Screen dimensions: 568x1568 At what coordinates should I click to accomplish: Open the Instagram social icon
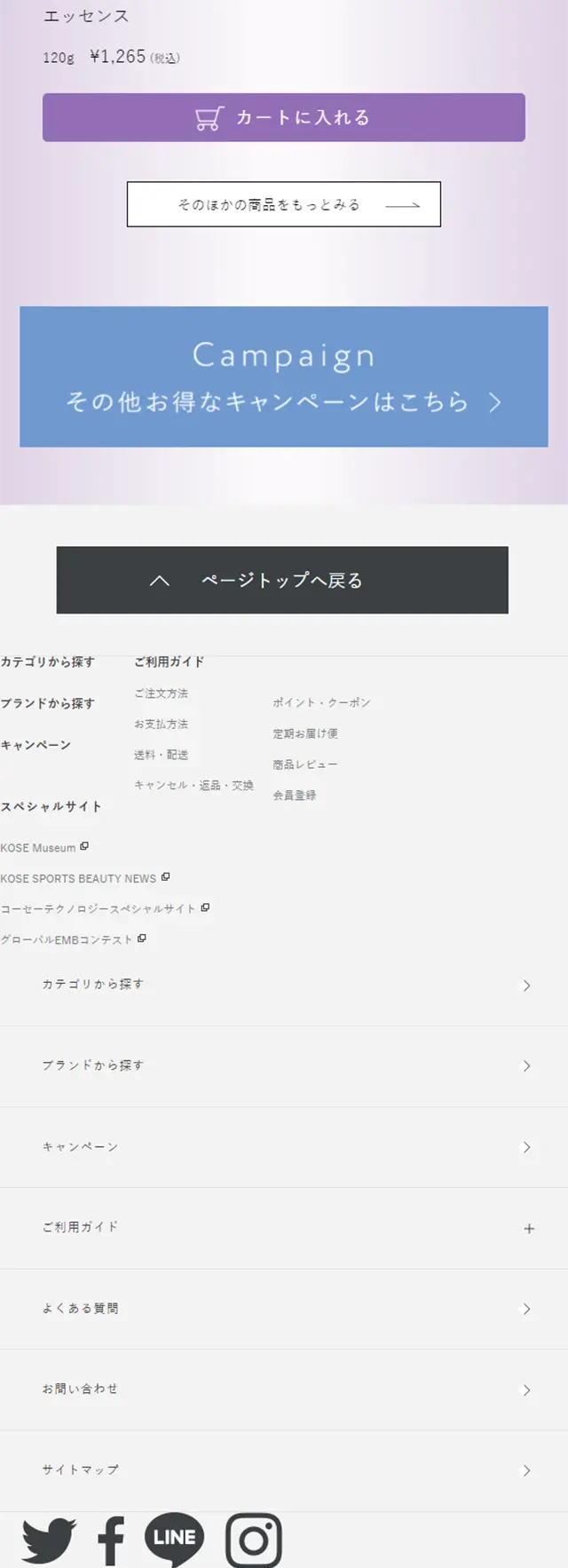pyautogui.click(x=254, y=1540)
